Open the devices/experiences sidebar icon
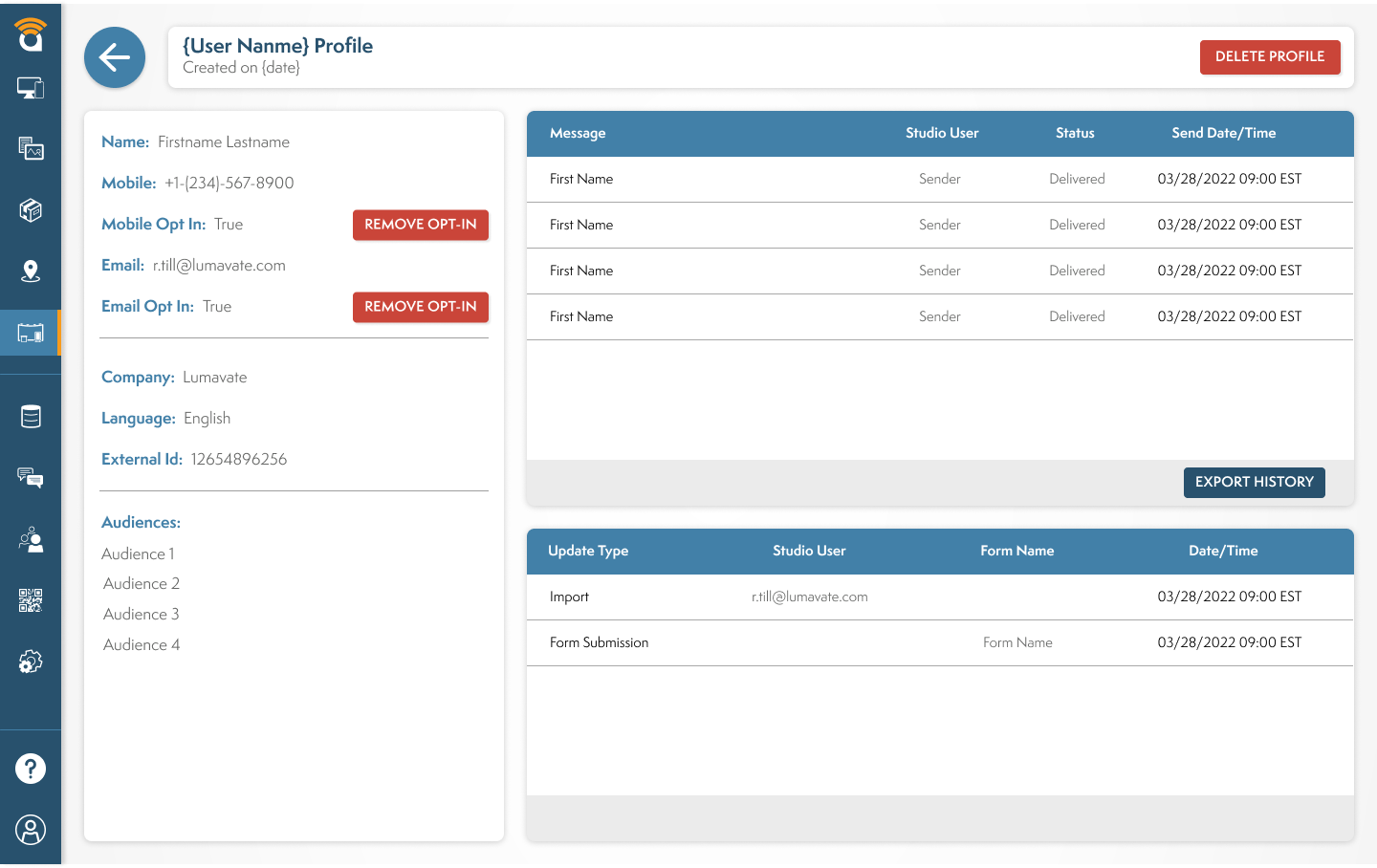Screen dimensions: 1377x868 point(31,88)
